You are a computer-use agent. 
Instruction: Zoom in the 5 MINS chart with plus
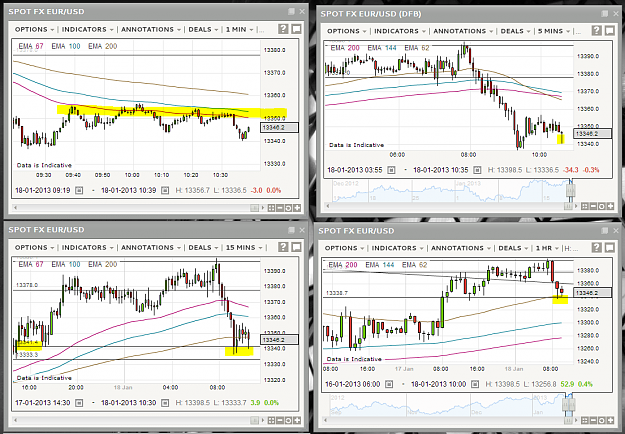[x=610, y=206]
